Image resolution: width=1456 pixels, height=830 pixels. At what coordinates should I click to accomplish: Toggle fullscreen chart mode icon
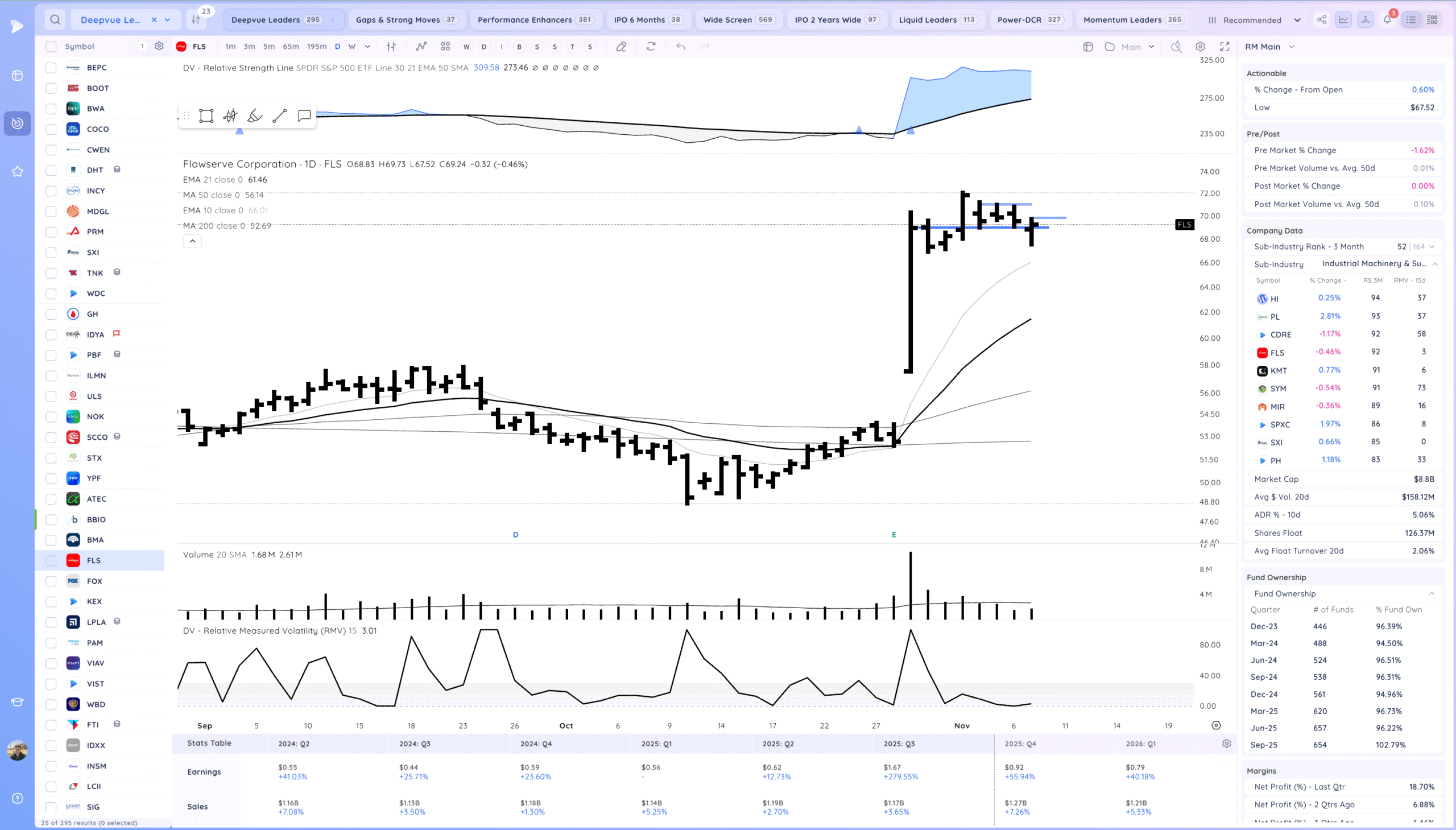pyautogui.click(x=1225, y=47)
